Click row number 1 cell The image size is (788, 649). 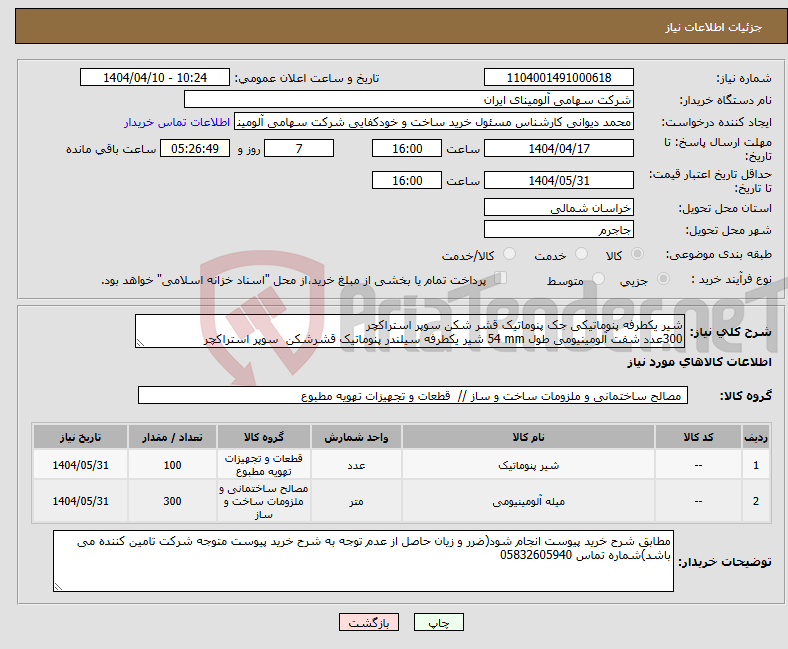coord(756,465)
